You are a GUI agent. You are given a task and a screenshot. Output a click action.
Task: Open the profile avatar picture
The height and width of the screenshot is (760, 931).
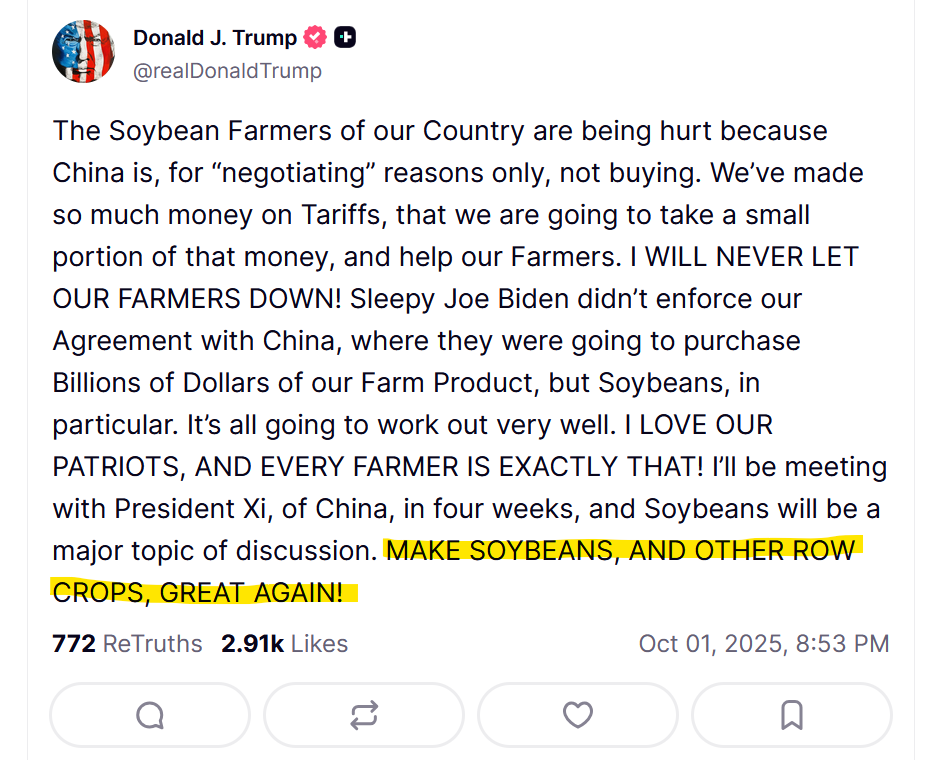[83, 51]
